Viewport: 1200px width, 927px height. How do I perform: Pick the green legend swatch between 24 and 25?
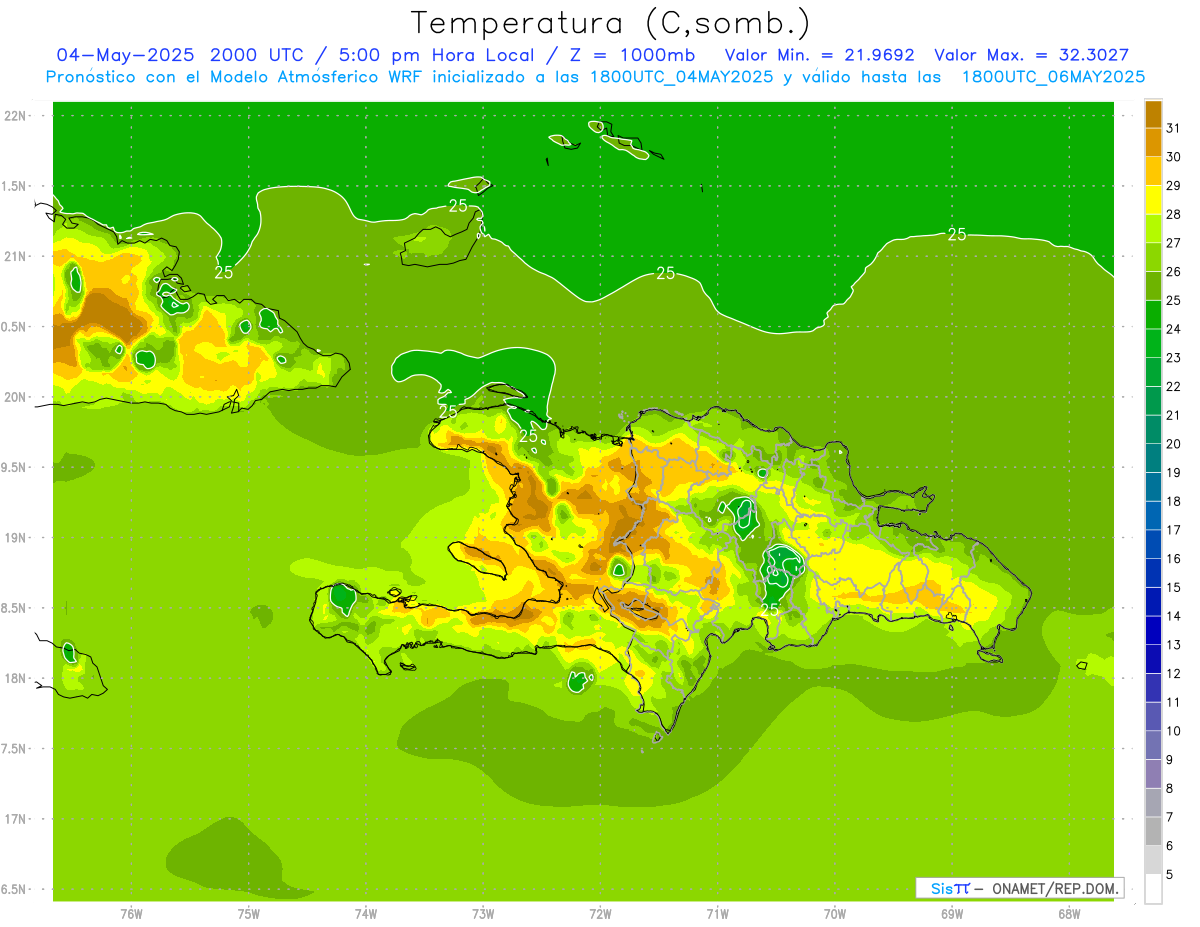pos(1153,314)
